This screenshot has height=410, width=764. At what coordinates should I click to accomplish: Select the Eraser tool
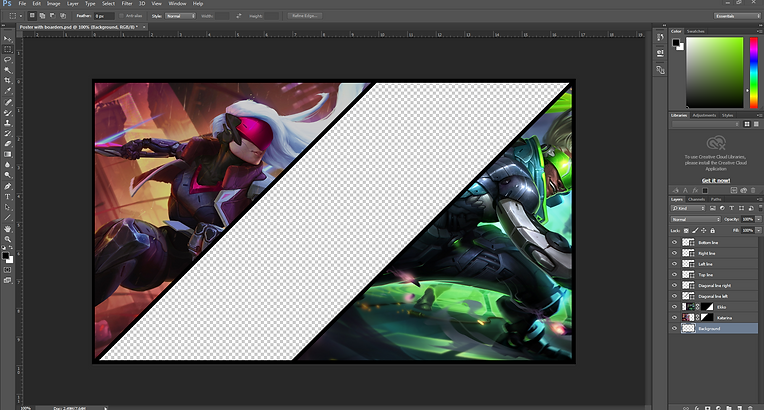(x=7, y=144)
